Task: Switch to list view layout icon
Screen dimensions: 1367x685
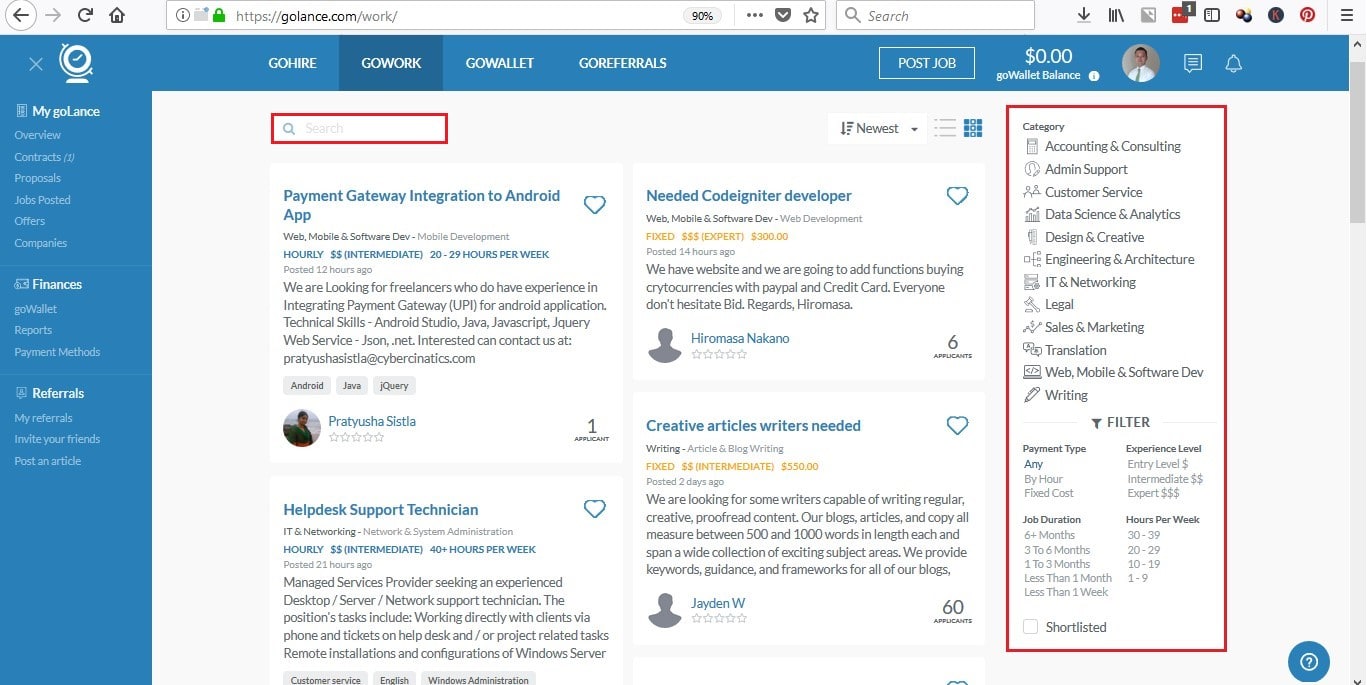Action: tap(945, 128)
